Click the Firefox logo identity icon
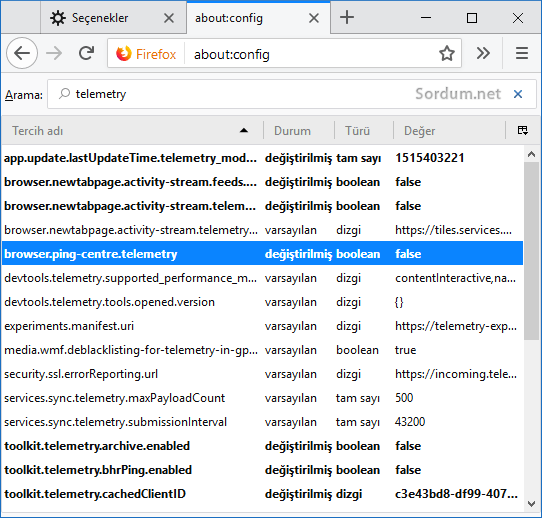Viewport: 542px width, 518px height. (x=123, y=54)
